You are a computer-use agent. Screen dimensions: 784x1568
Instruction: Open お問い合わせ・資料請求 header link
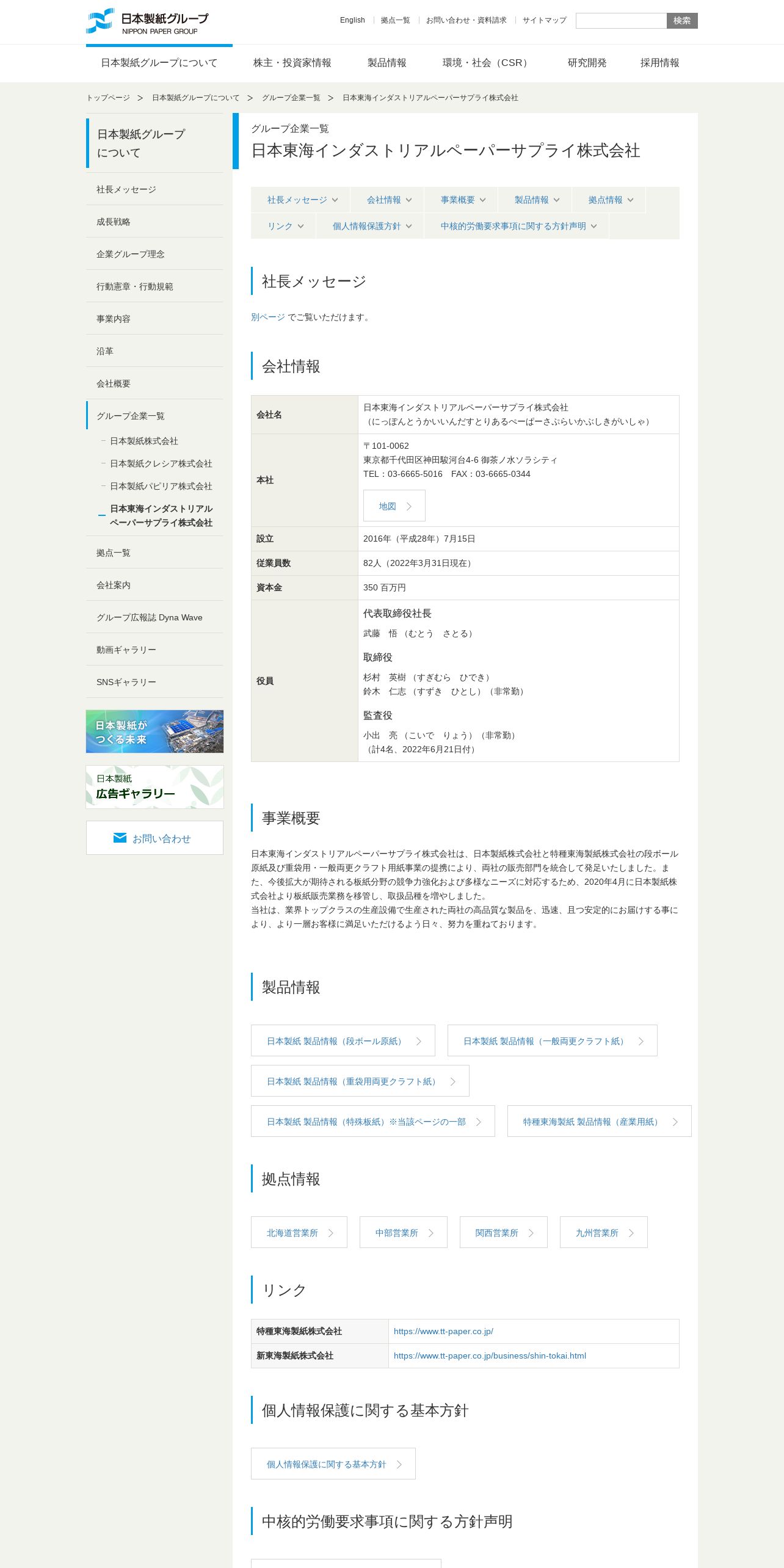click(x=466, y=20)
